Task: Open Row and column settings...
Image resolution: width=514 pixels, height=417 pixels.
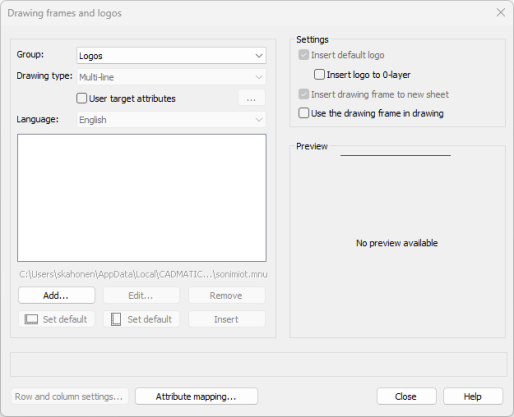Action: click(69, 396)
